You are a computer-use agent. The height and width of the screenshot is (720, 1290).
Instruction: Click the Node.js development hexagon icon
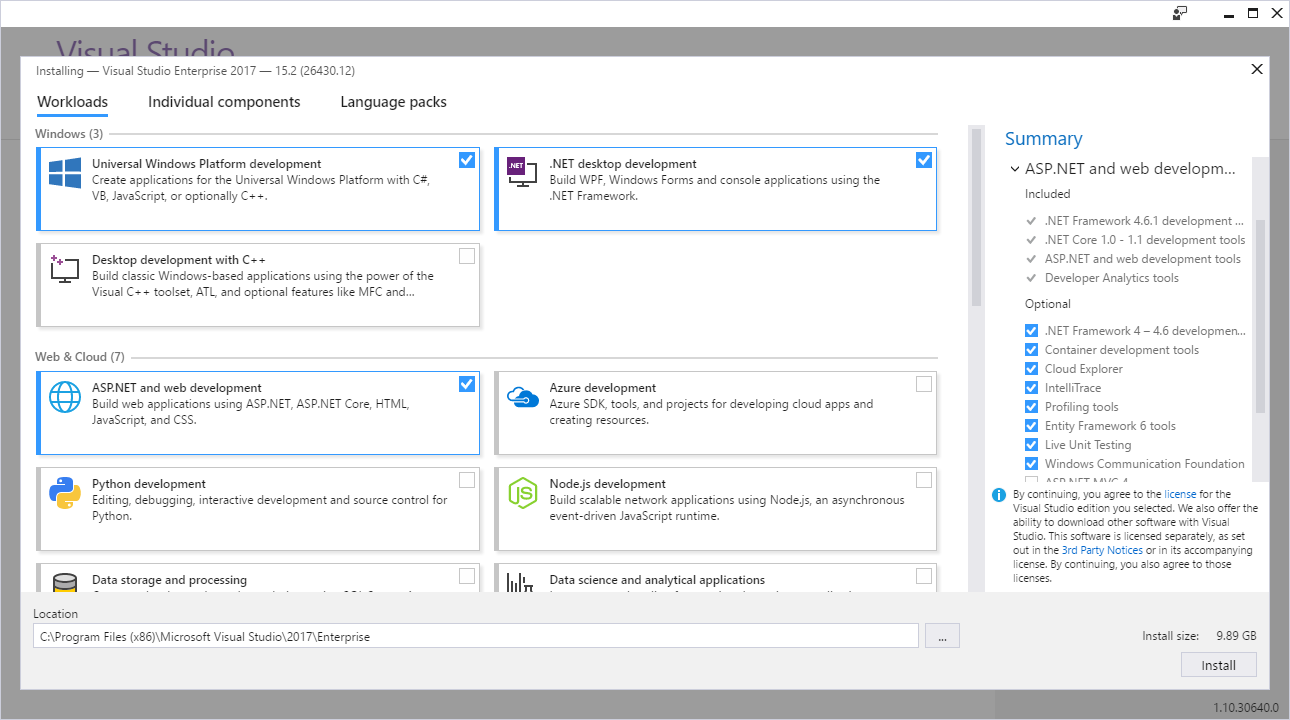tap(522, 493)
